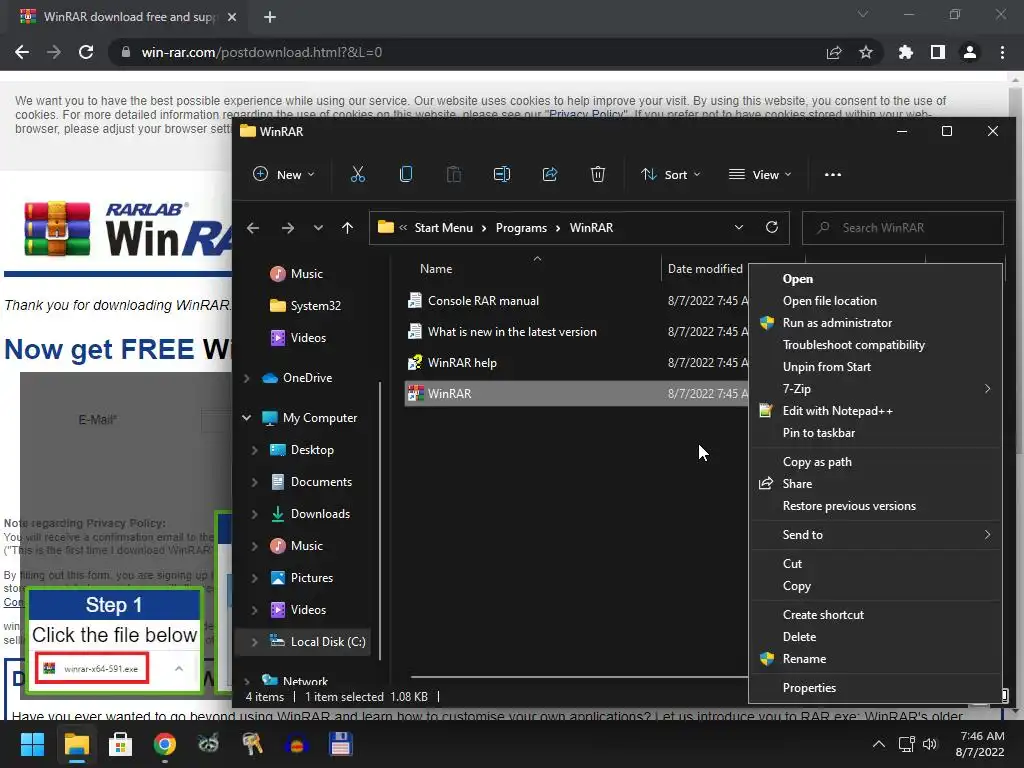Screen dimensions: 1024x768
Task: Expand Local Disk (C:) tree node
Action: tap(254, 642)
